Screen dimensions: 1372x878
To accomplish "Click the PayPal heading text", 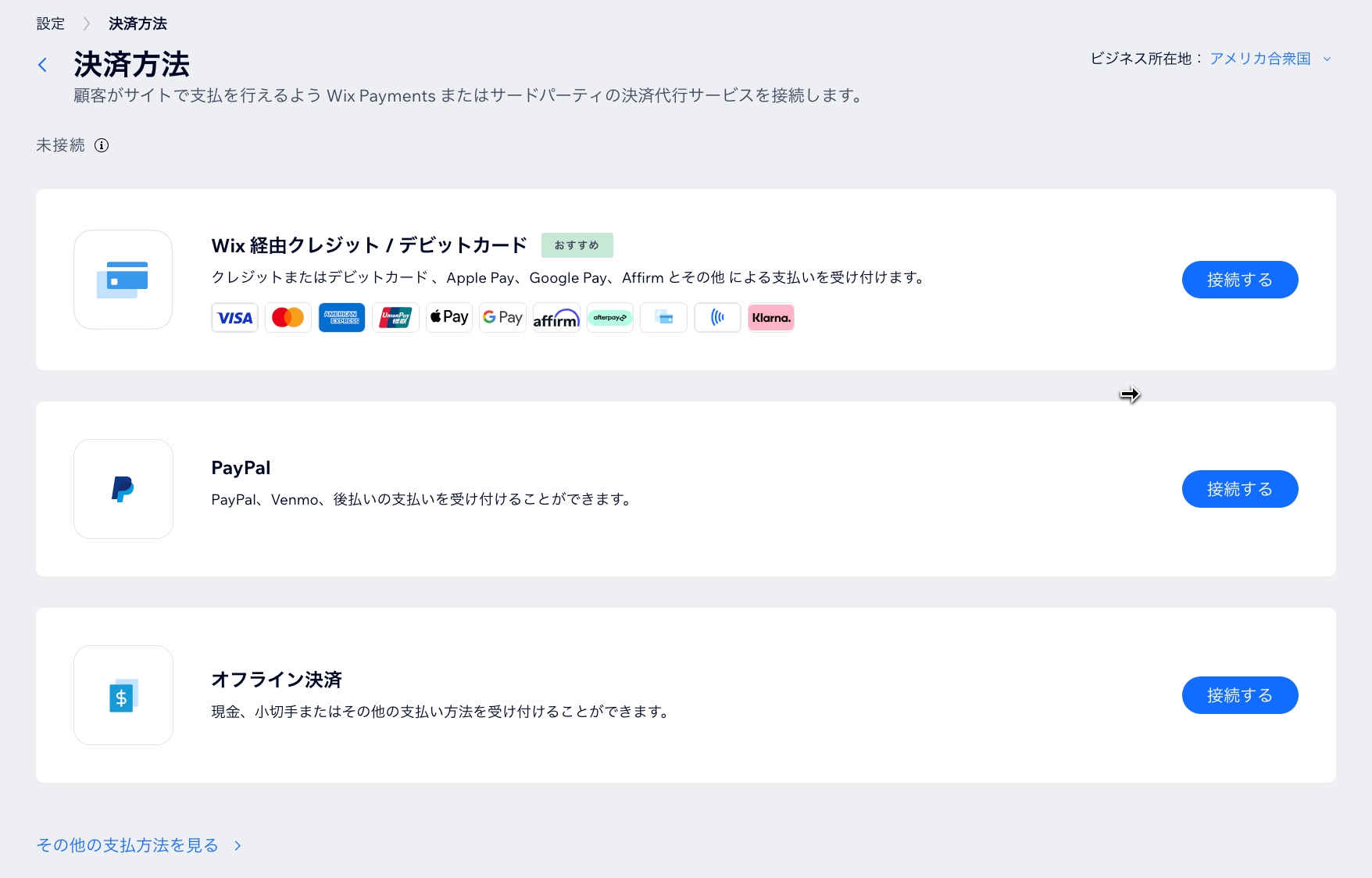I will point(241,468).
